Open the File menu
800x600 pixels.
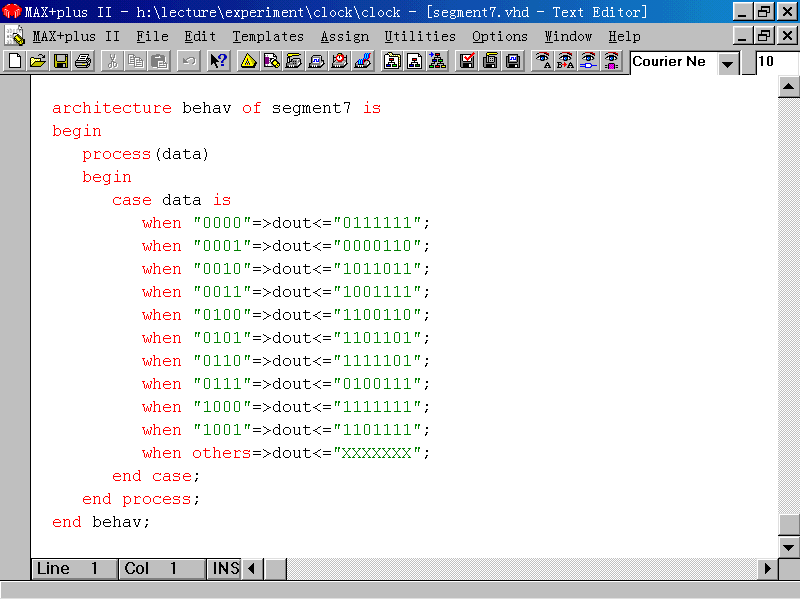152,36
